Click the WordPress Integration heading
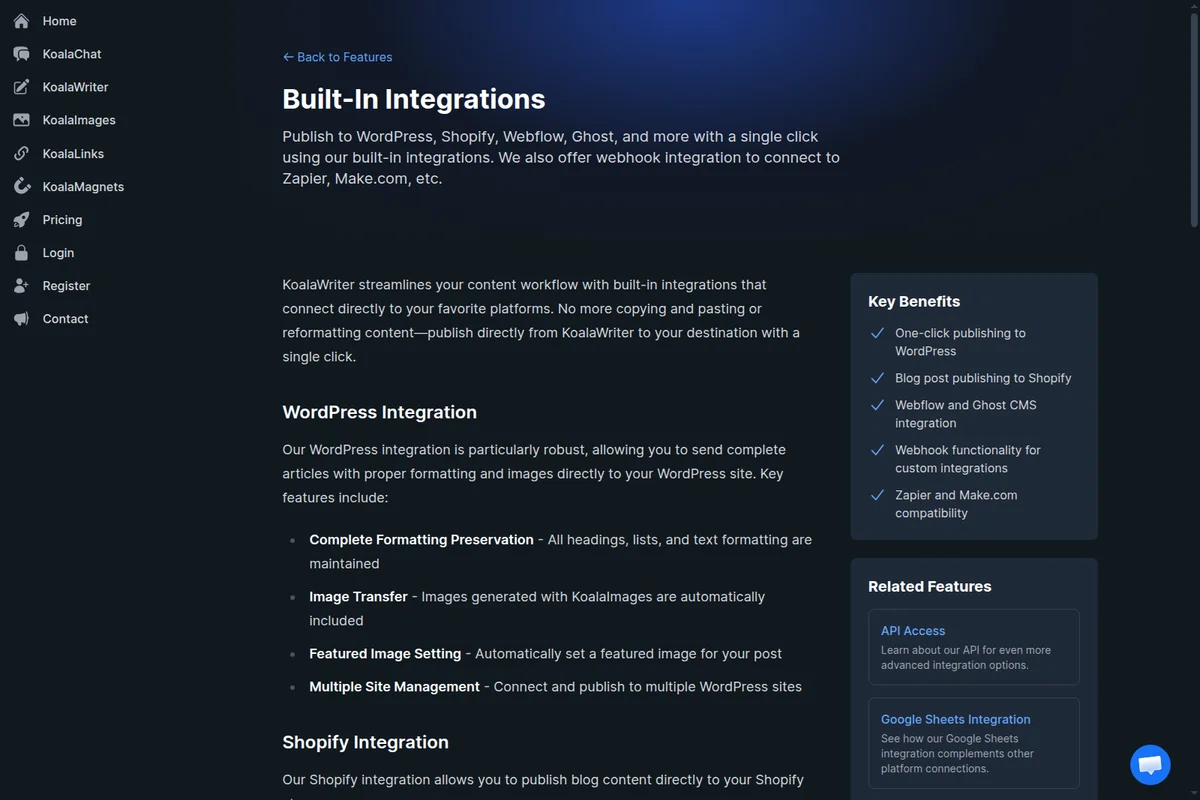This screenshot has width=1200, height=800. click(x=379, y=412)
